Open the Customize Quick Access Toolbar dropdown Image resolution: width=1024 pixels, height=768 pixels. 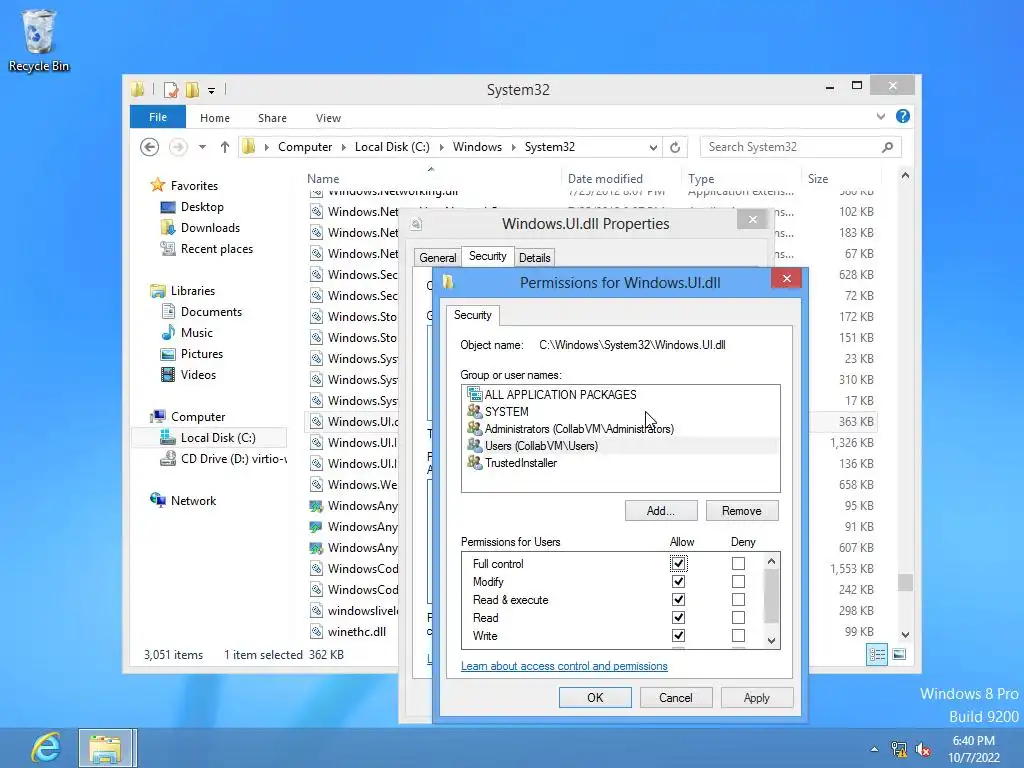point(212,91)
